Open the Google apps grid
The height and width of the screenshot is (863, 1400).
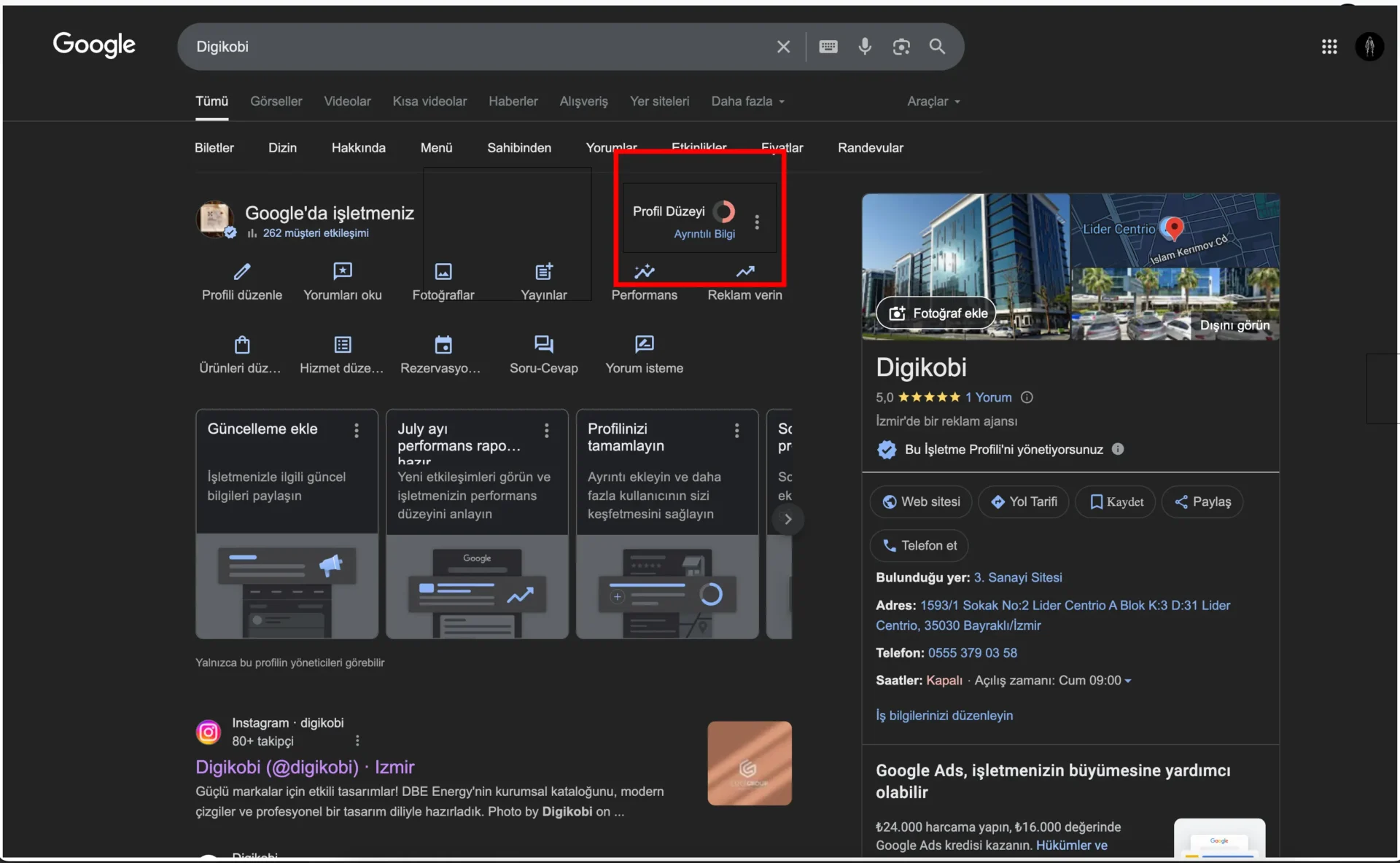pyautogui.click(x=1329, y=47)
